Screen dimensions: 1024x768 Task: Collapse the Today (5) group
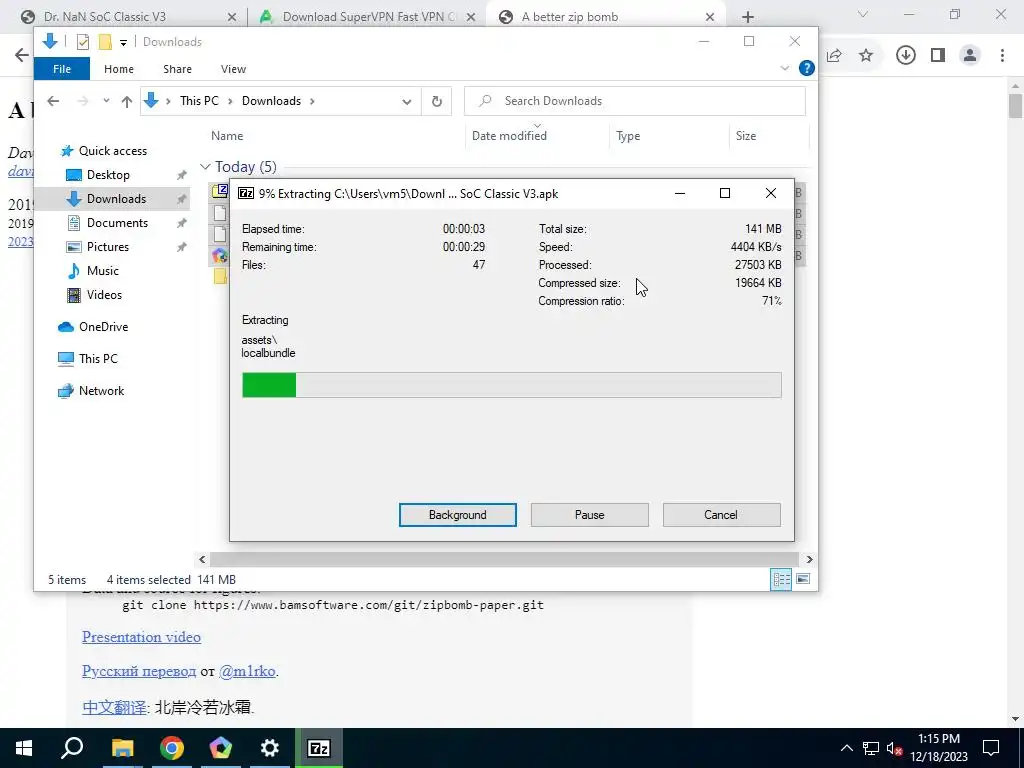tap(205, 167)
